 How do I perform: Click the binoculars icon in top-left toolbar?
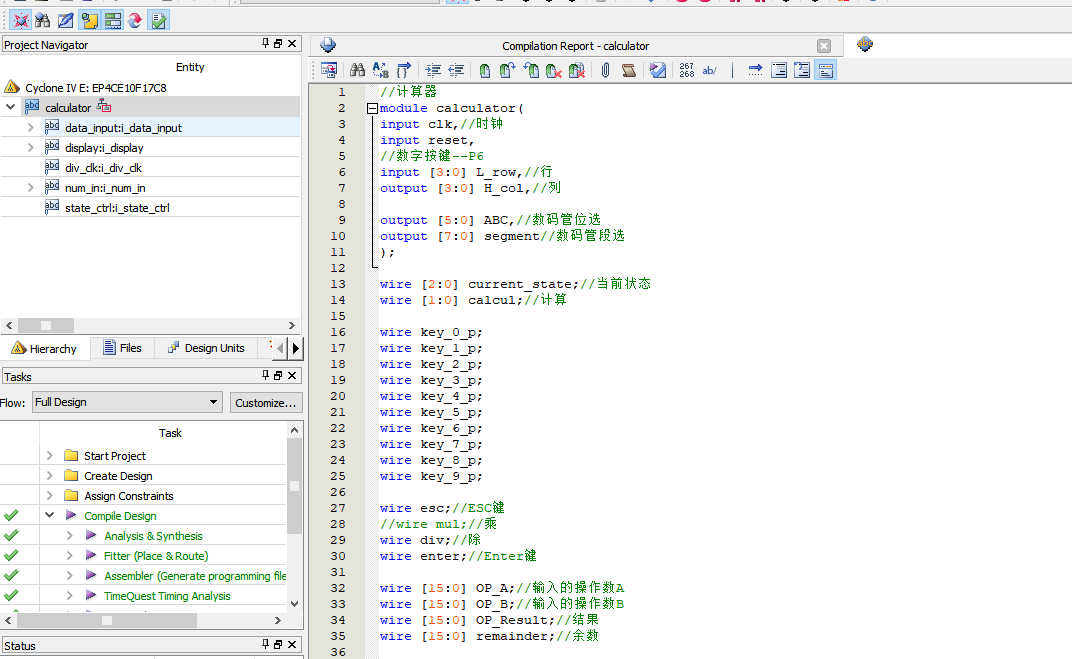42,21
